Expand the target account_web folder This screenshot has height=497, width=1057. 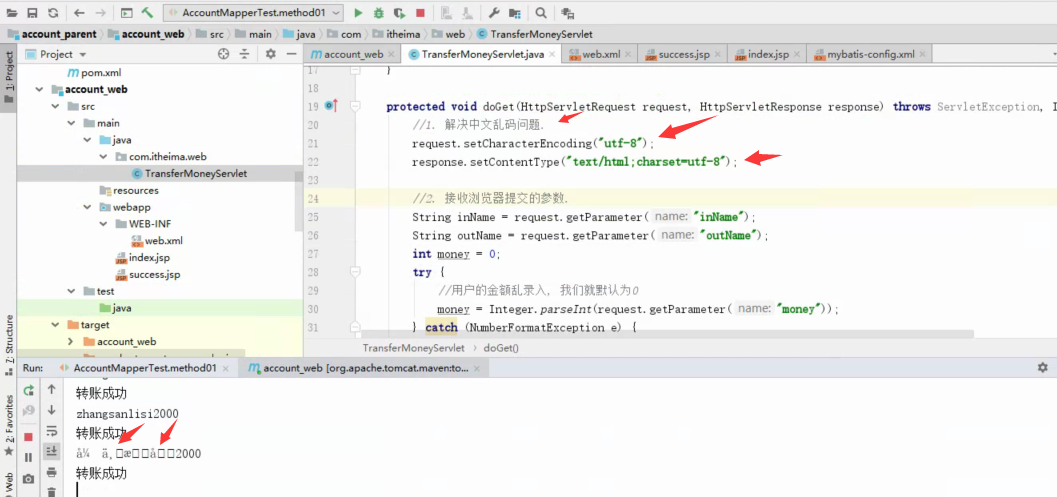71,342
